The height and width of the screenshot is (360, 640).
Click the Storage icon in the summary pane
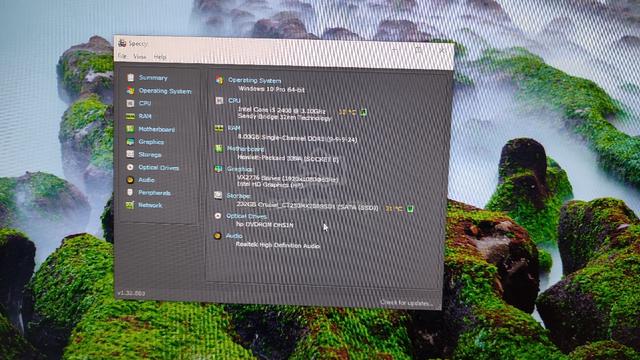coord(218,195)
